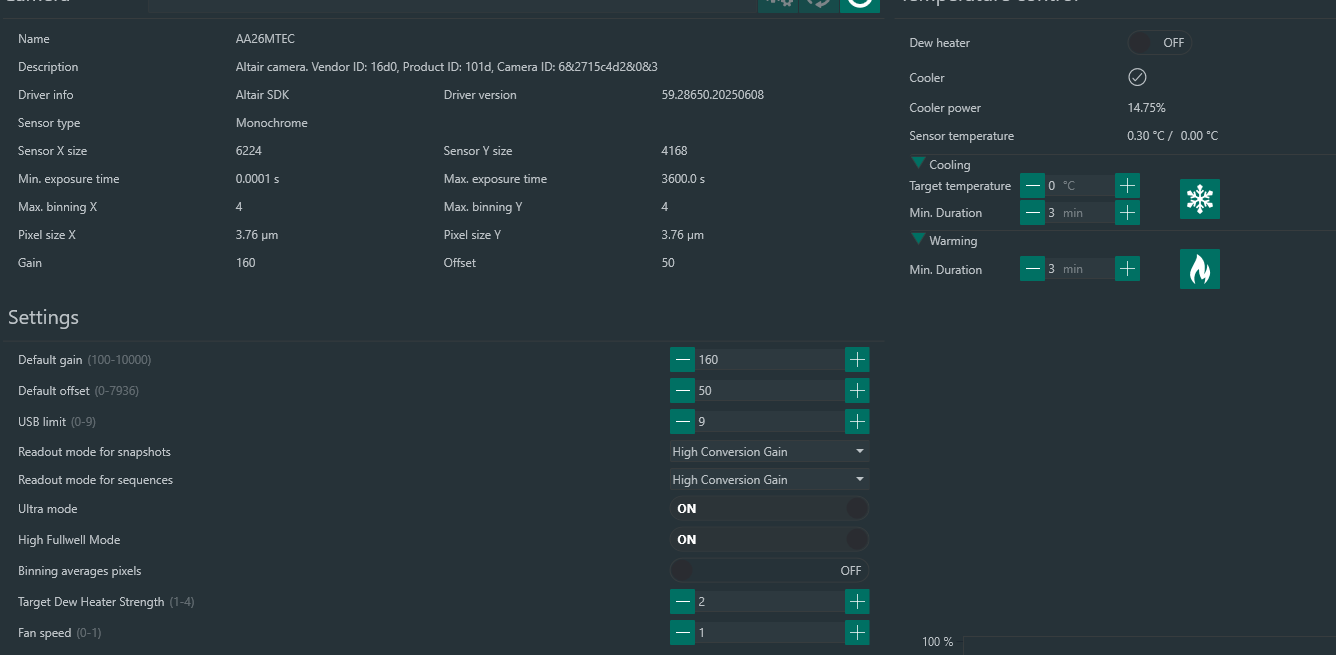Decrease USB limit using minus button
1336x655 pixels.
click(x=683, y=422)
